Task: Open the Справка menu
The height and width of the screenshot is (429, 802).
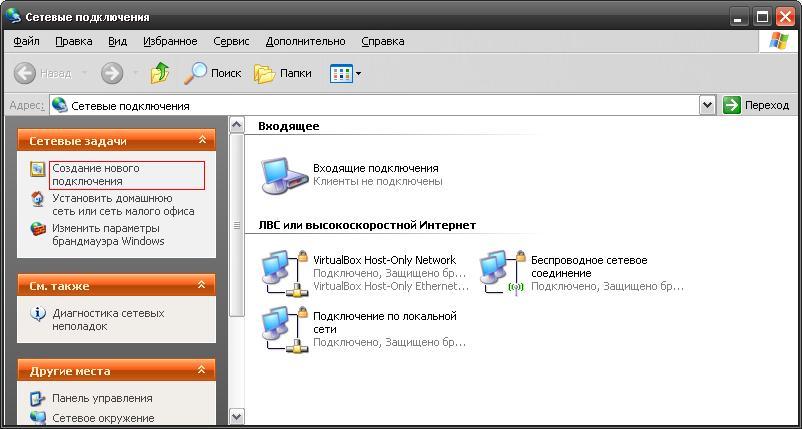Action: (x=383, y=41)
